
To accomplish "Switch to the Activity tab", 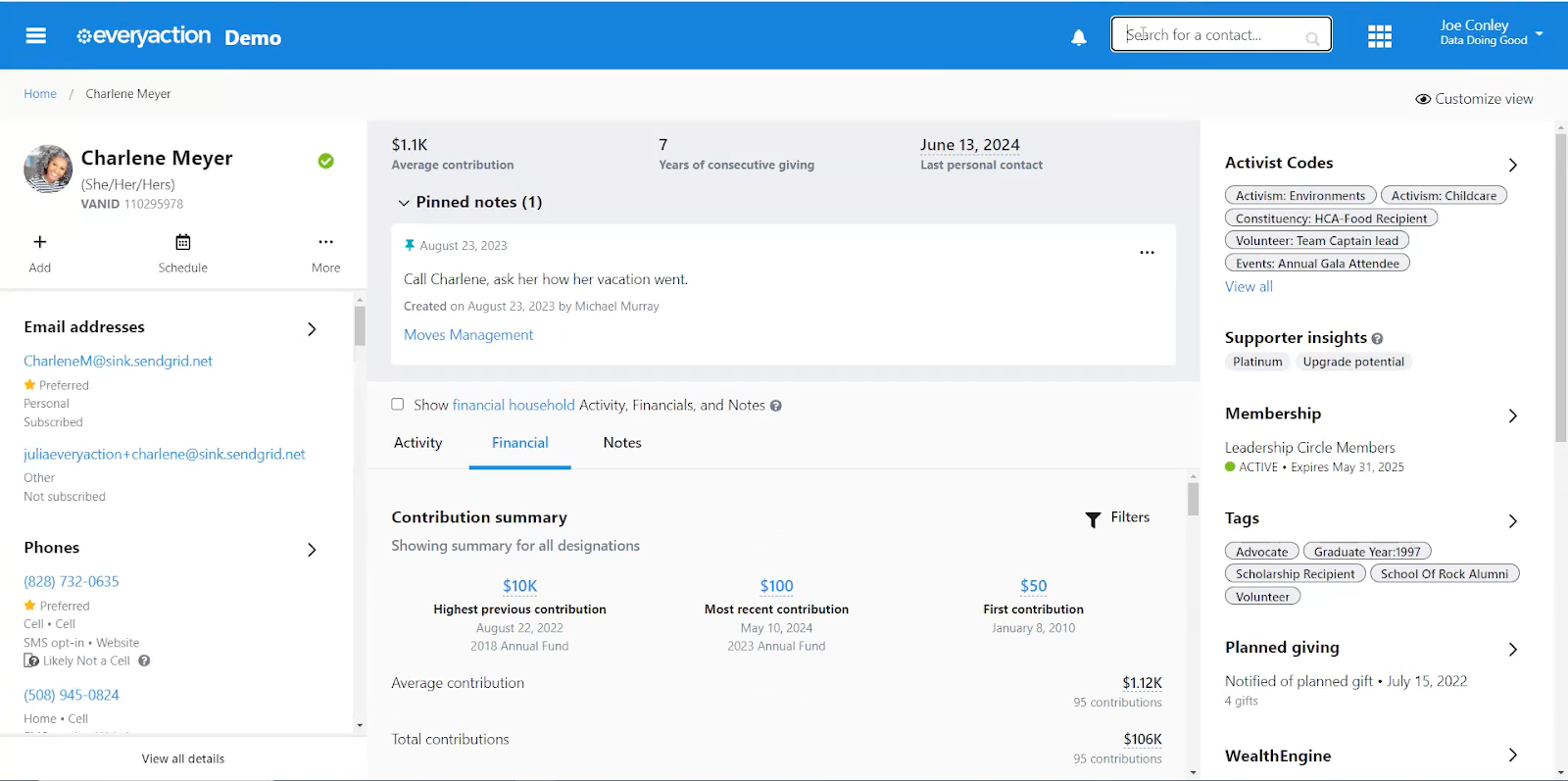I will coord(418,443).
